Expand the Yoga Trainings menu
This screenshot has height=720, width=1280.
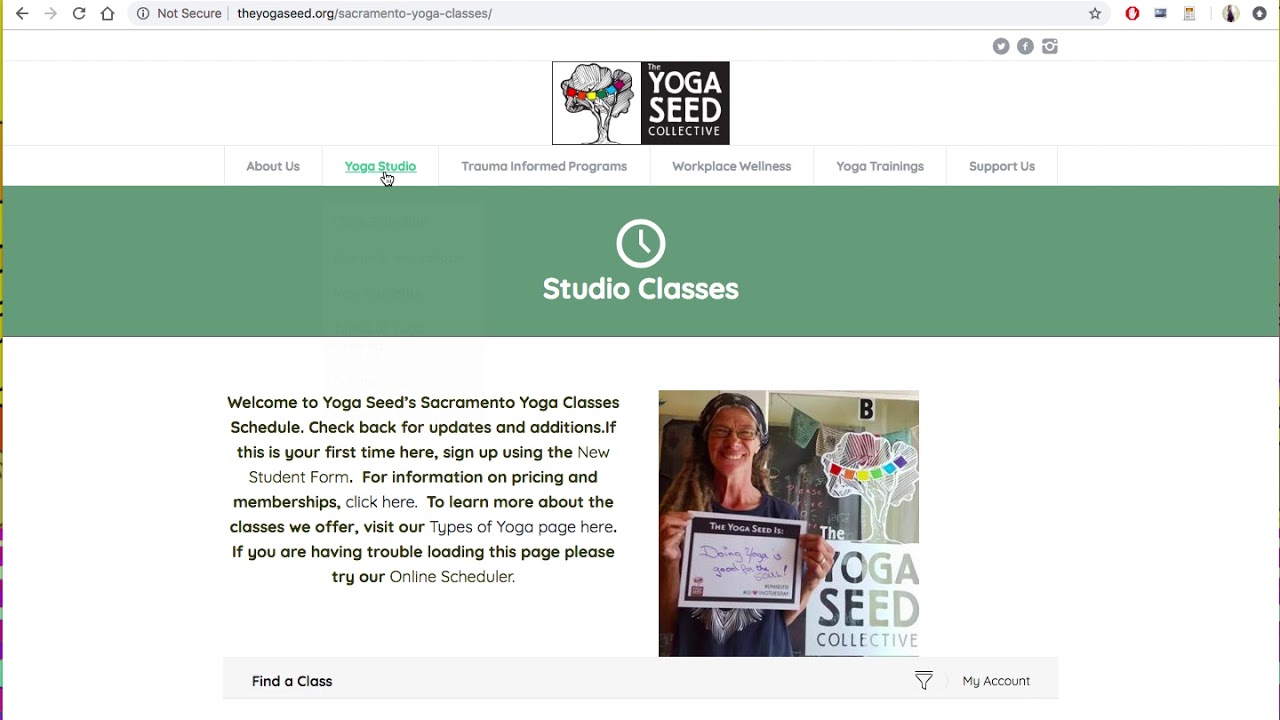[x=880, y=166]
